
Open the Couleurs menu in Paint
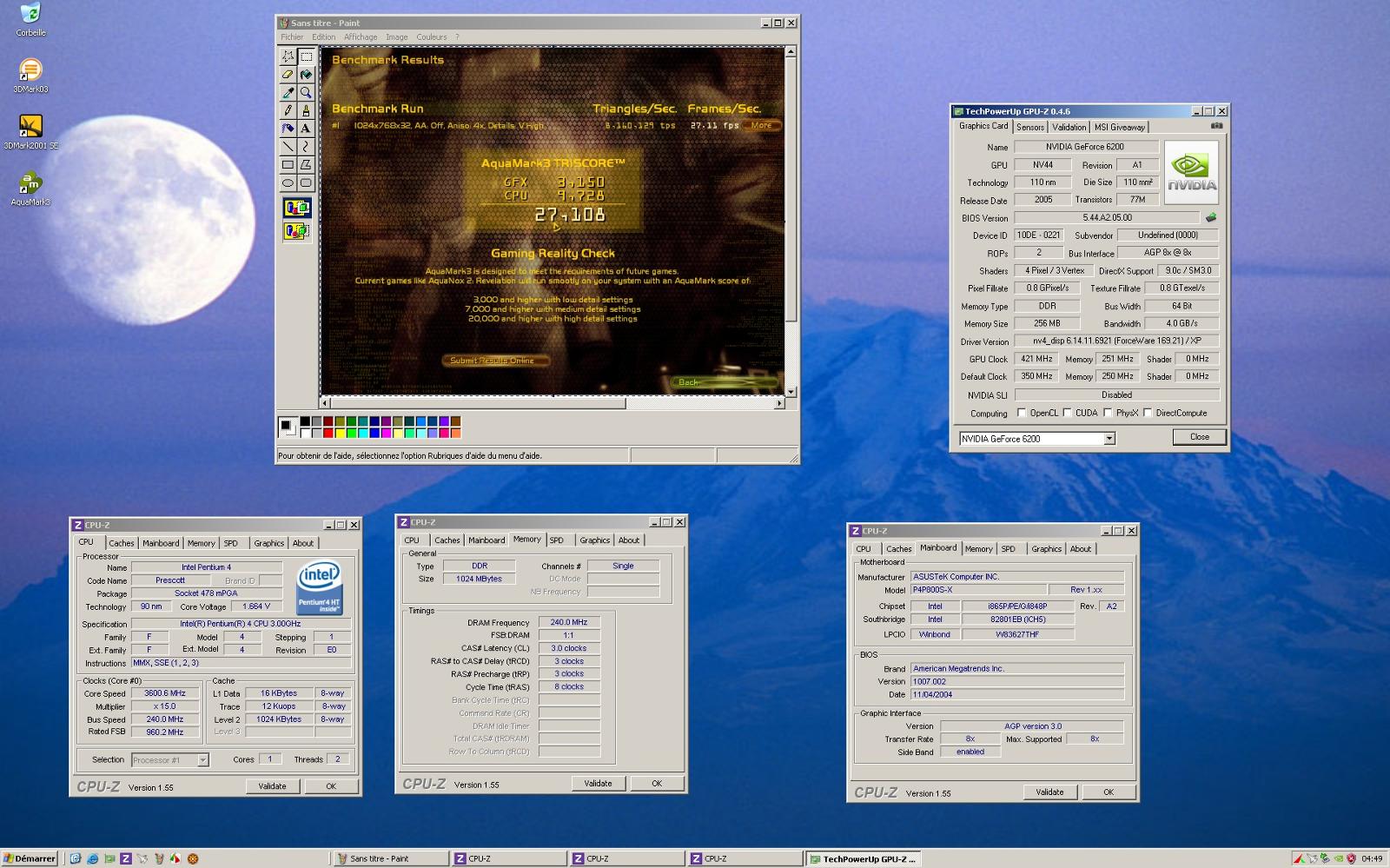point(432,37)
